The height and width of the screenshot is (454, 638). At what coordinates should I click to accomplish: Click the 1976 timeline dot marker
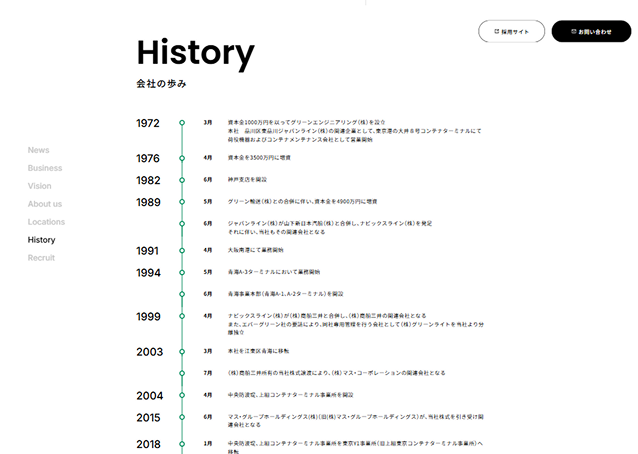pyautogui.click(x=182, y=158)
